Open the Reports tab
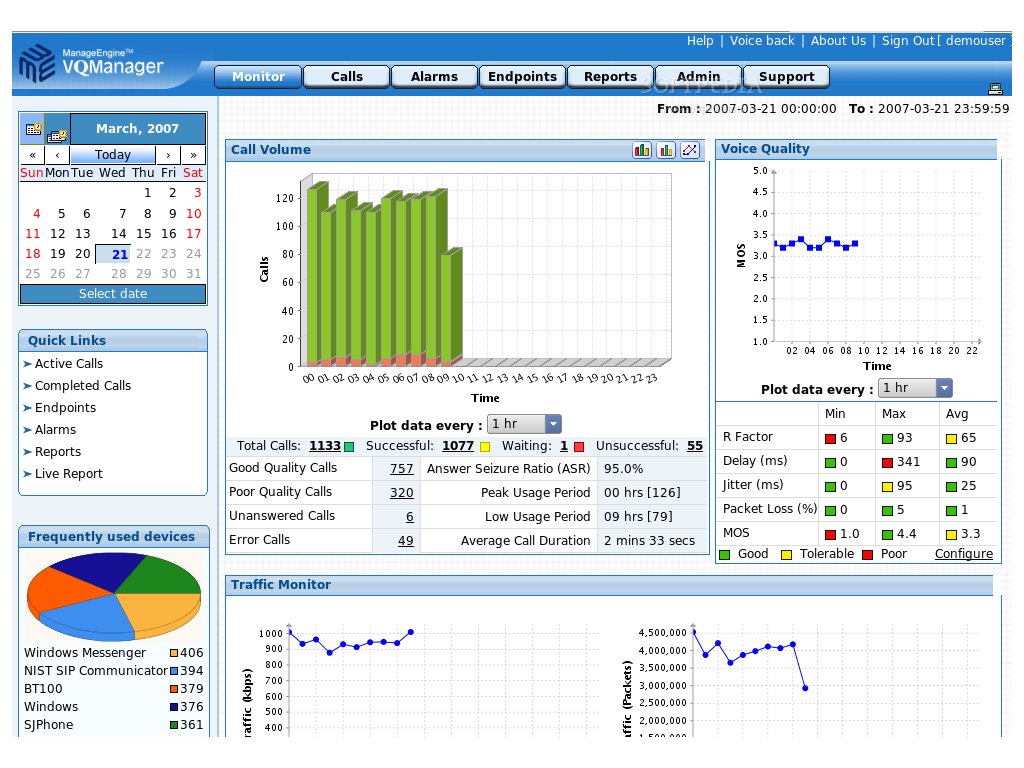Viewport: 1024px width, 768px height. 610,76
